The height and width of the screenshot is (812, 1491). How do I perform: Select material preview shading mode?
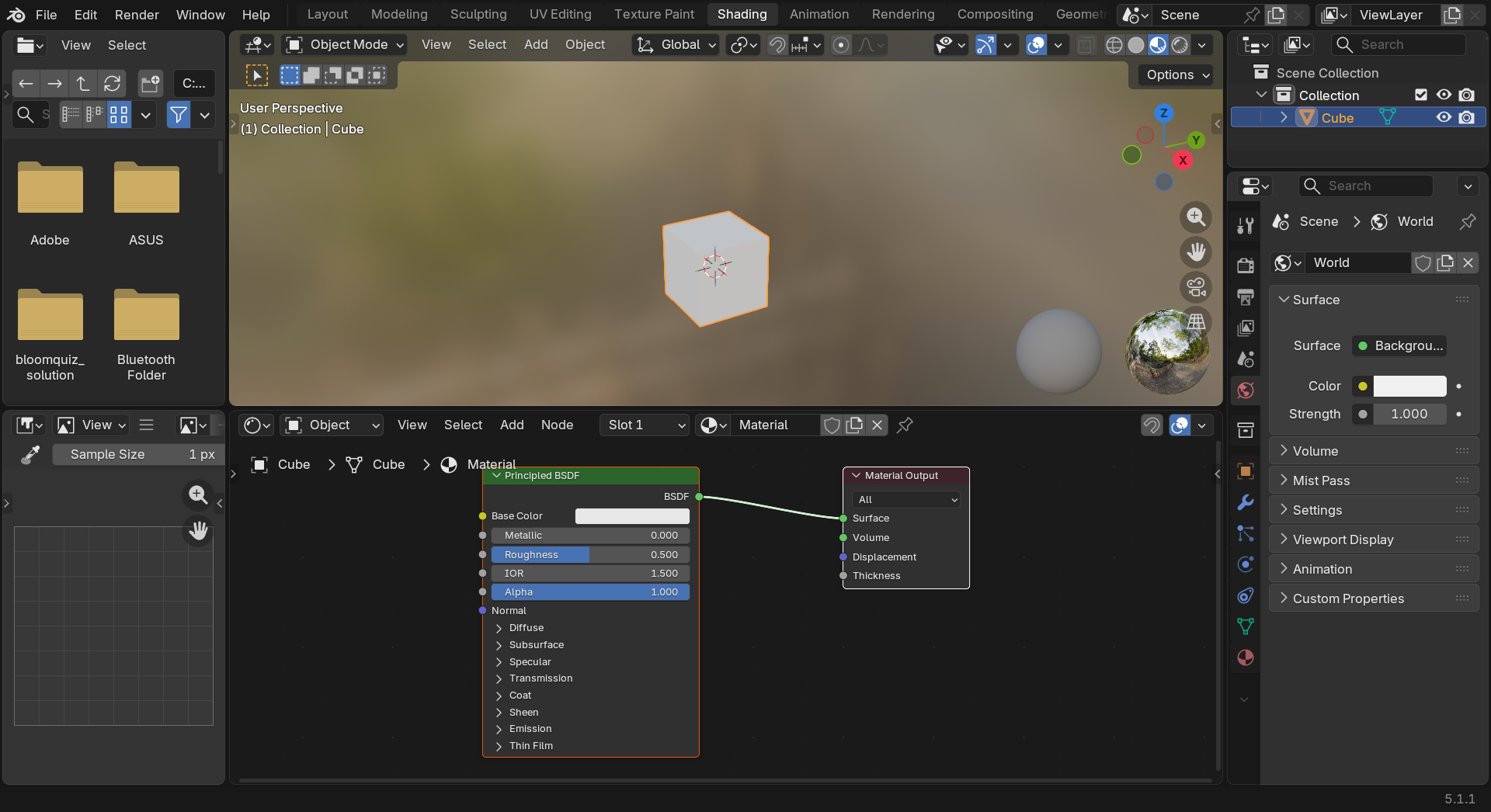[x=1158, y=45]
